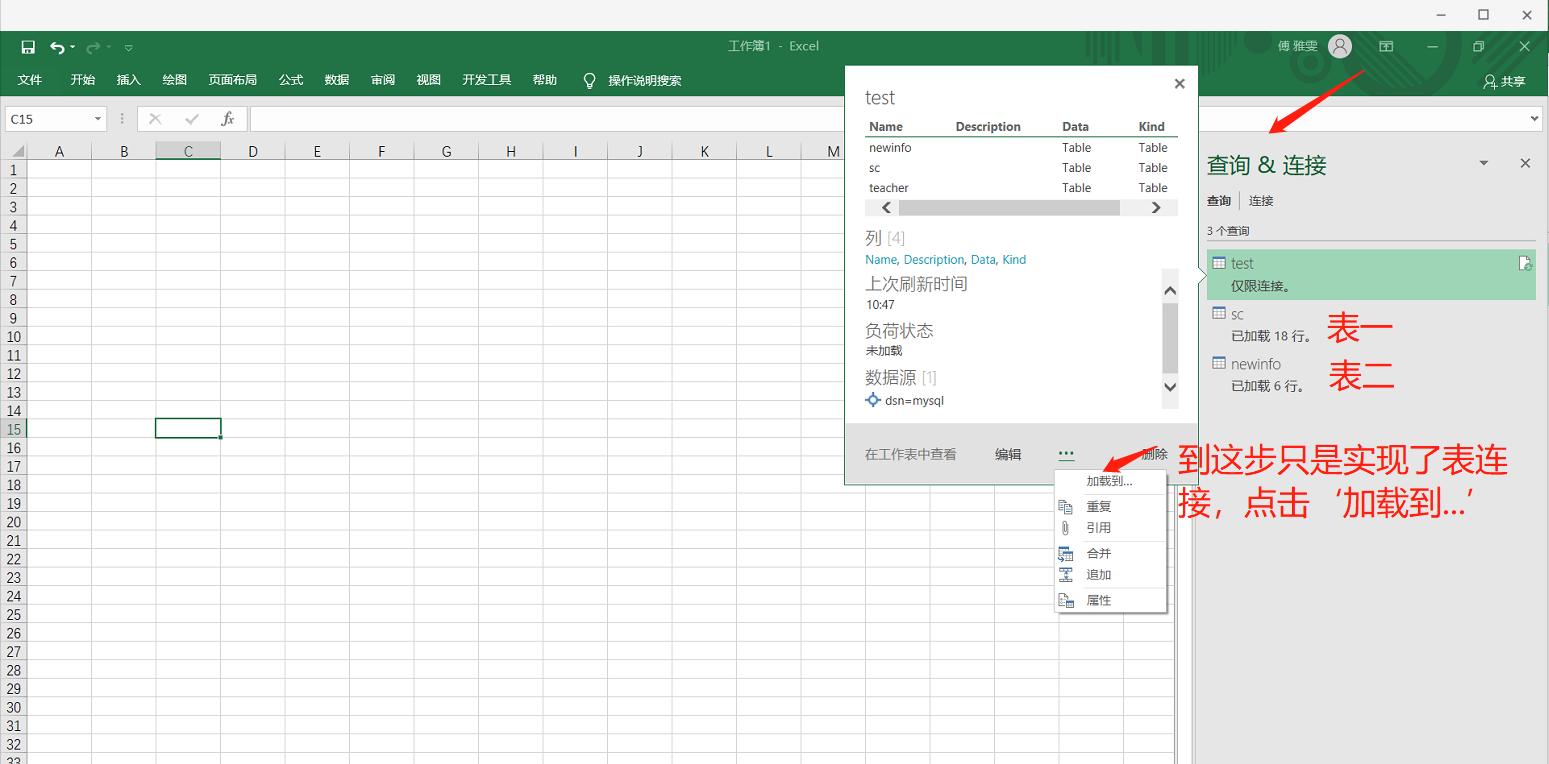Image resolution: width=1549 pixels, height=764 pixels.
Task: Click the 重复 (Duplicate) copy icon
Action: (x=1066, y=506)
